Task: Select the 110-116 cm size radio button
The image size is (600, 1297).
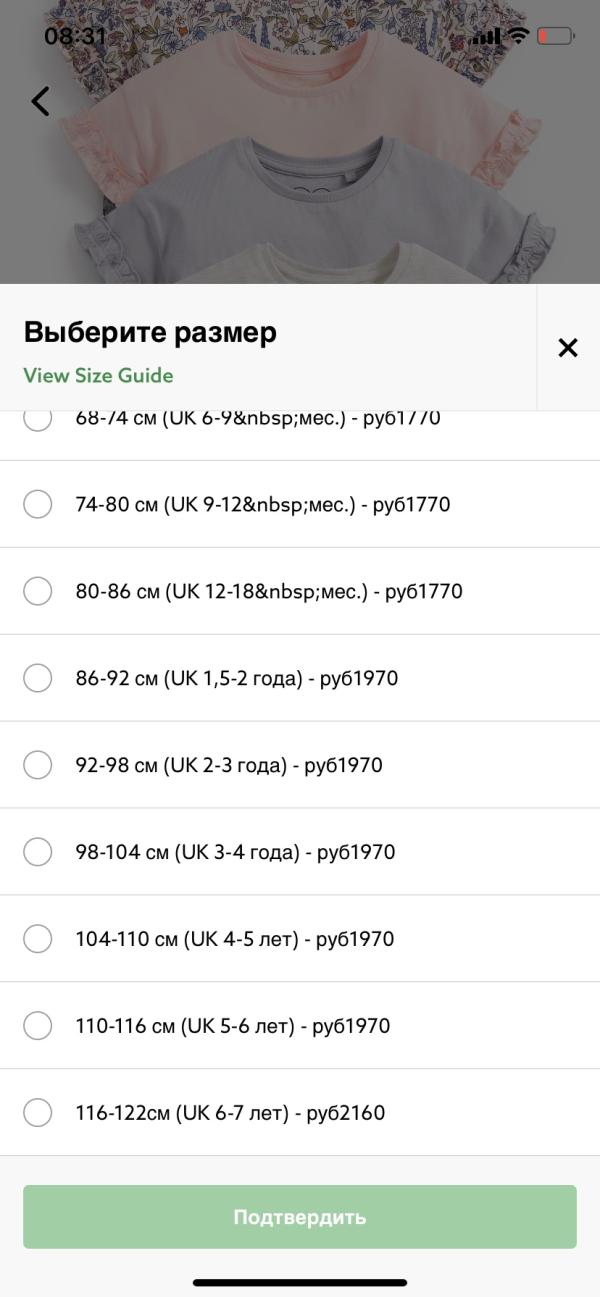Action: tap(38, 1026)
